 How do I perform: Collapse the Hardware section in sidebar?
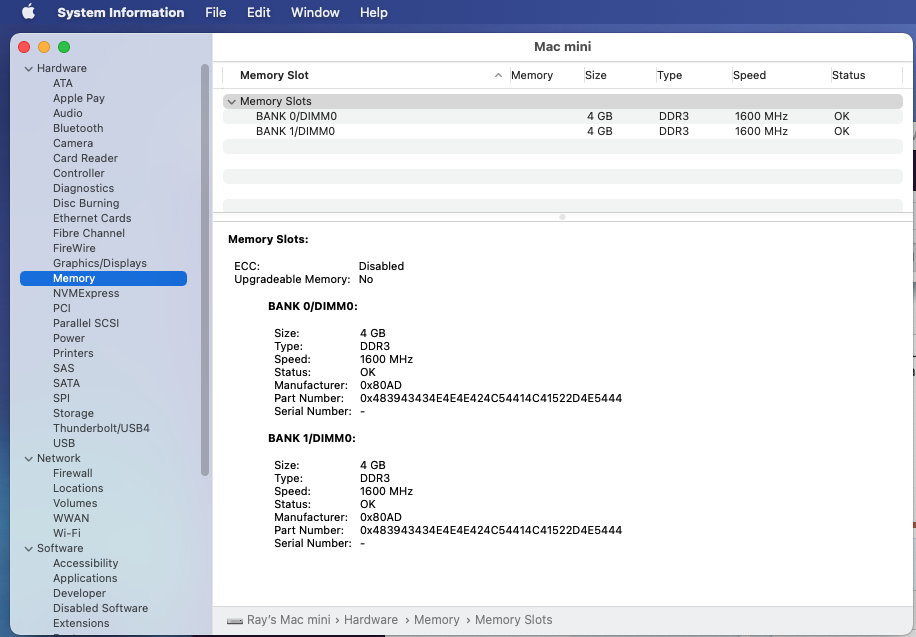pyautogui.click(x=28, y=68)
